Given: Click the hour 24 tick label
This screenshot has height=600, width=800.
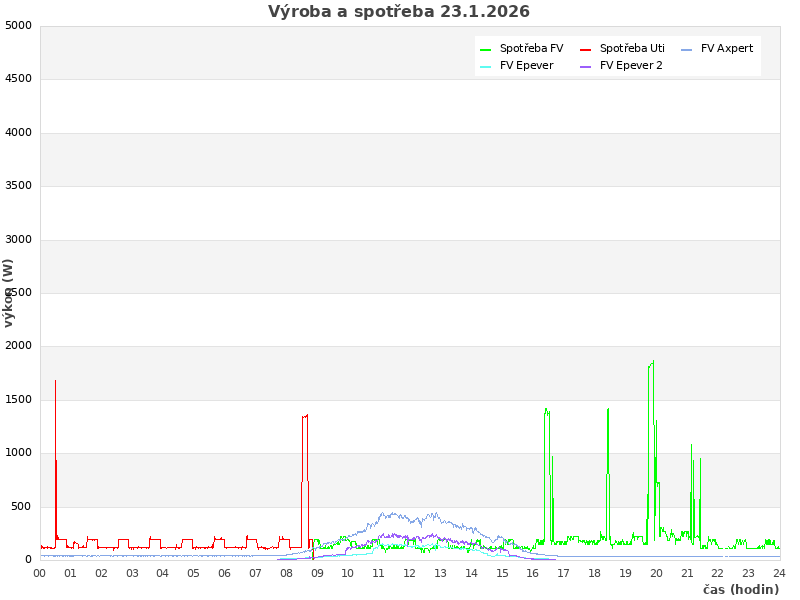Looking at the screenshot, I should pos(779,574).
